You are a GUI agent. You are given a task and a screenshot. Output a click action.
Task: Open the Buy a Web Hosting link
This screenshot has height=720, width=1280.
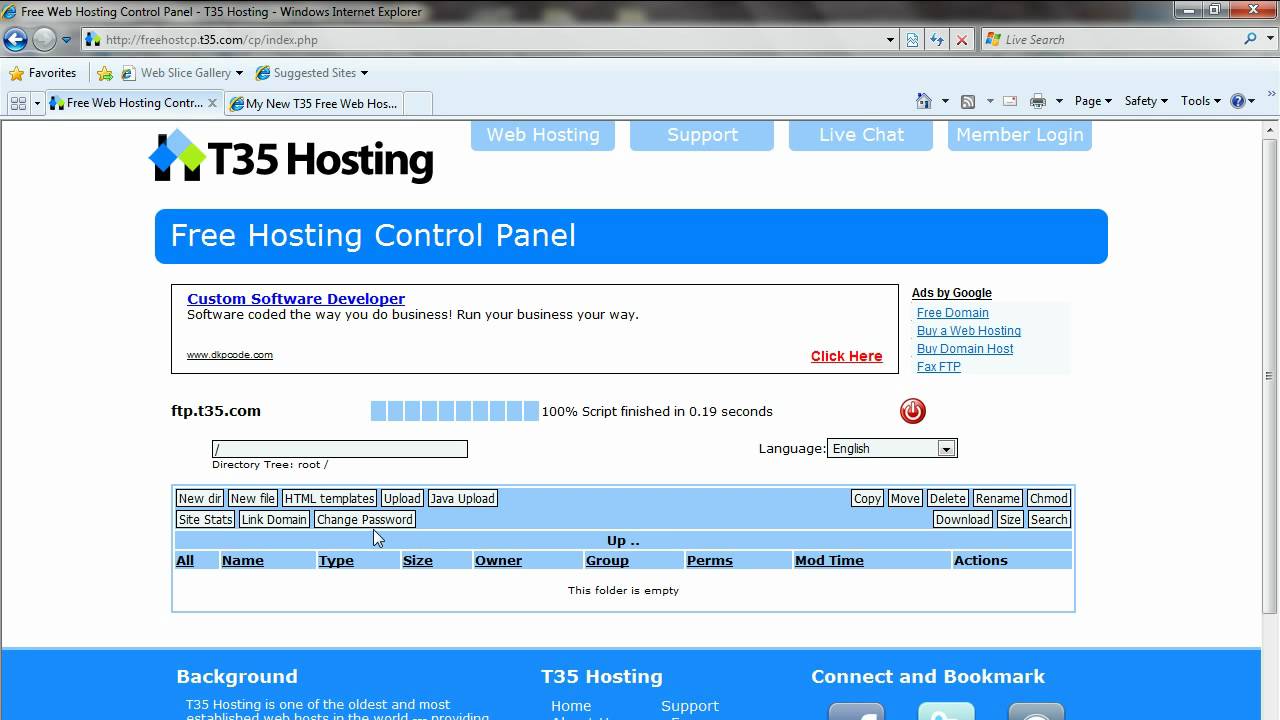pyautogui.click(x=969, y=331)
